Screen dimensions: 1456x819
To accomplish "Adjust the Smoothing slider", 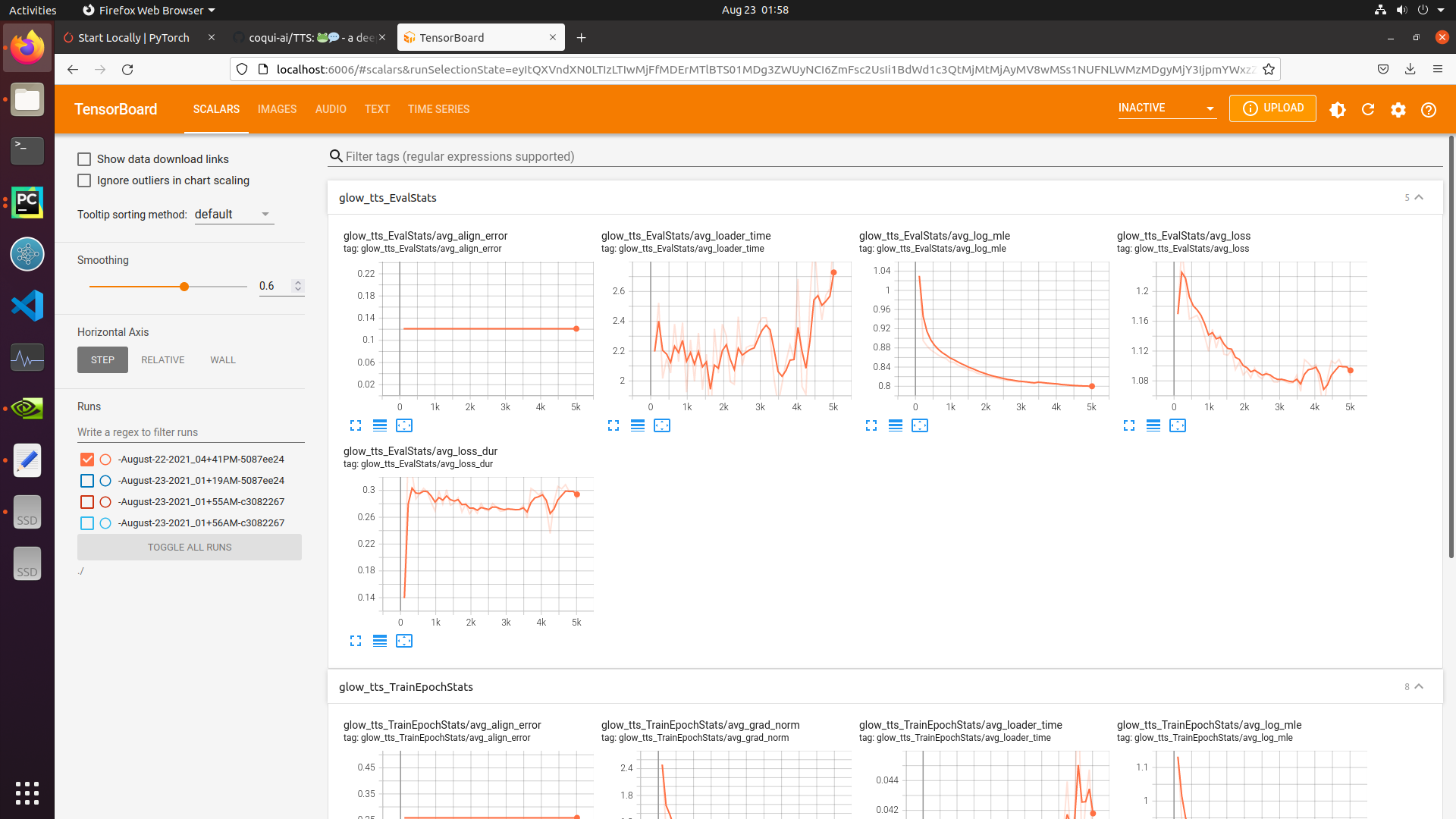I will [184, 286].
